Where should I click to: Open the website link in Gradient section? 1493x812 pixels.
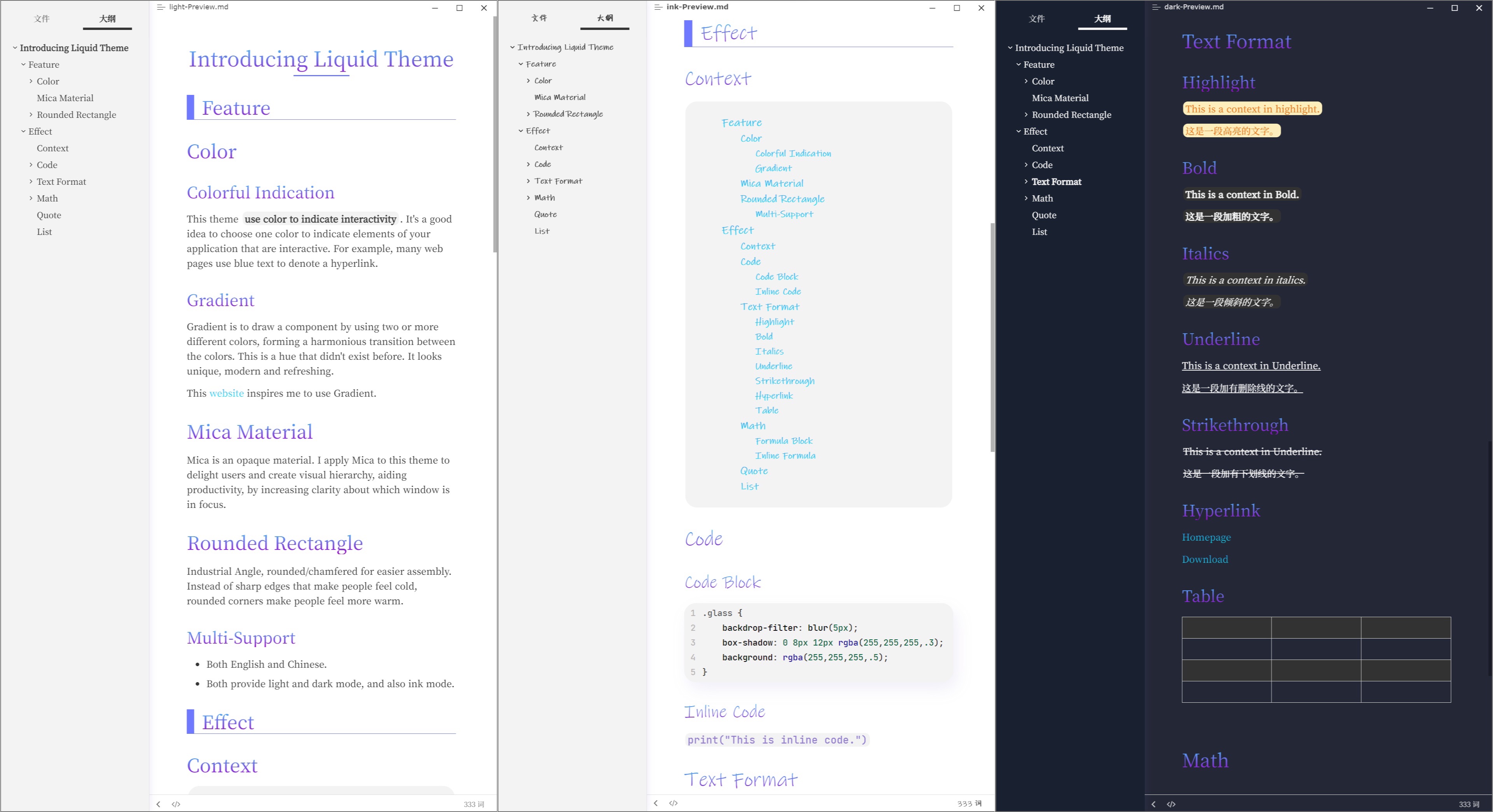pyautogui.click(x=226, y=393)
